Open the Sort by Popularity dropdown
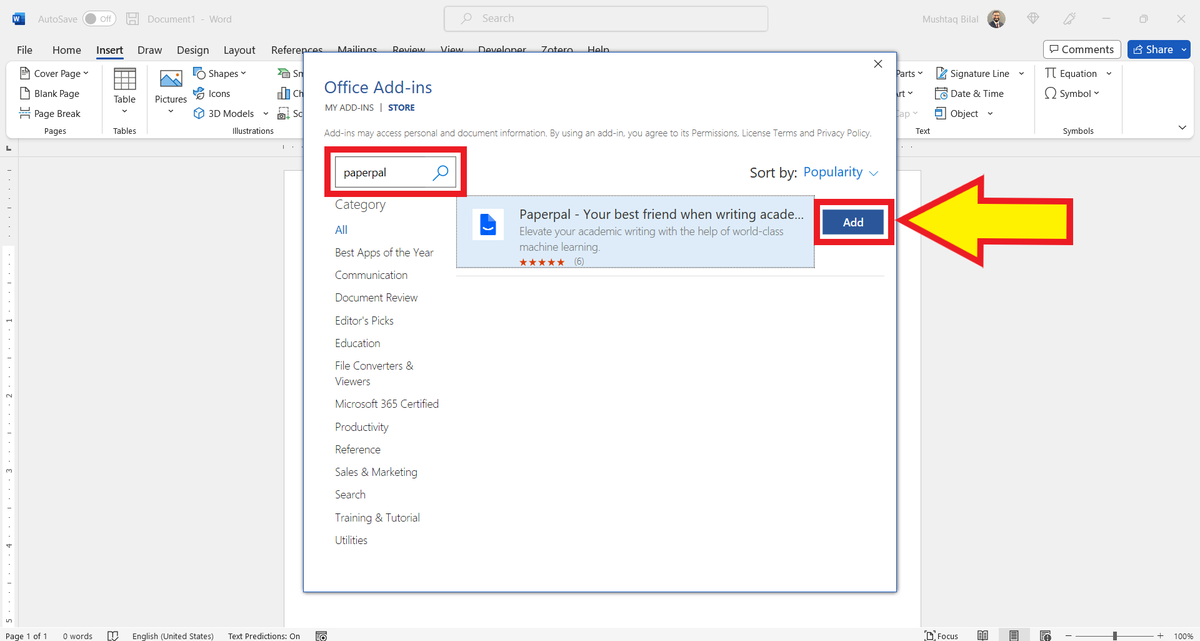1200x641 pixels. (841, 172)
